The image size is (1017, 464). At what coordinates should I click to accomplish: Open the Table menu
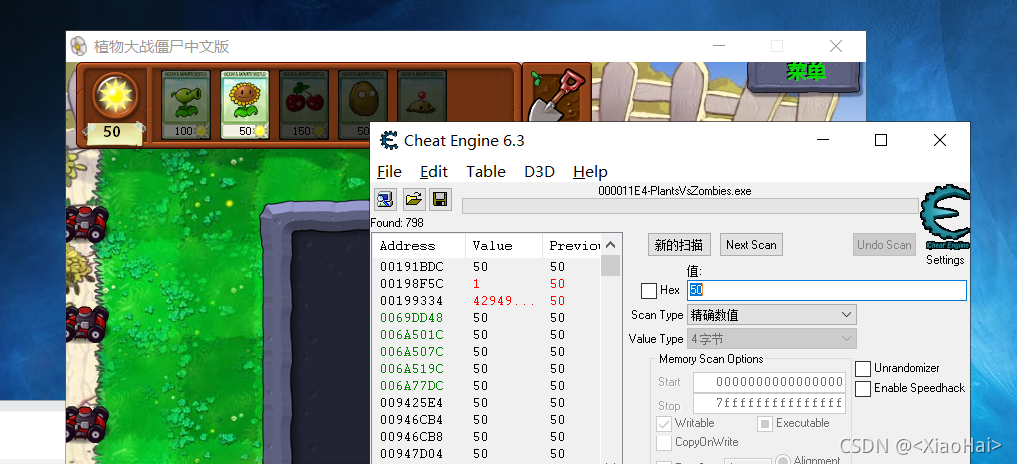(486, 172)
